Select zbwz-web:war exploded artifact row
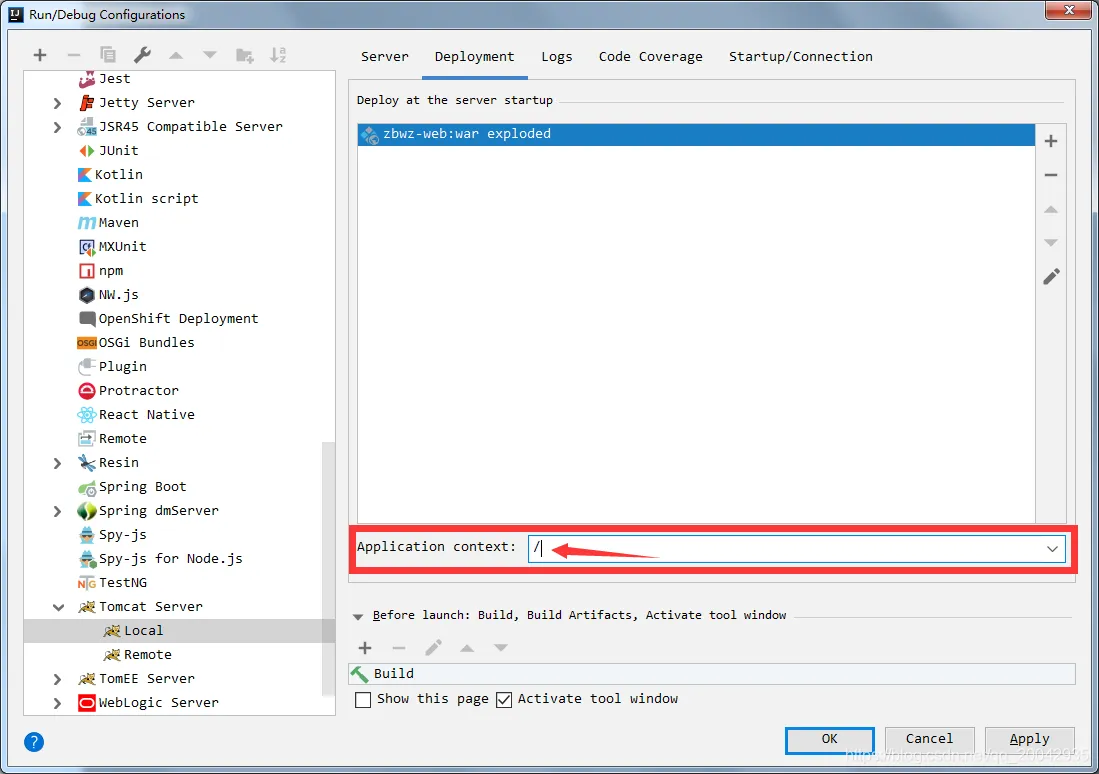 [x=696, y=135]
